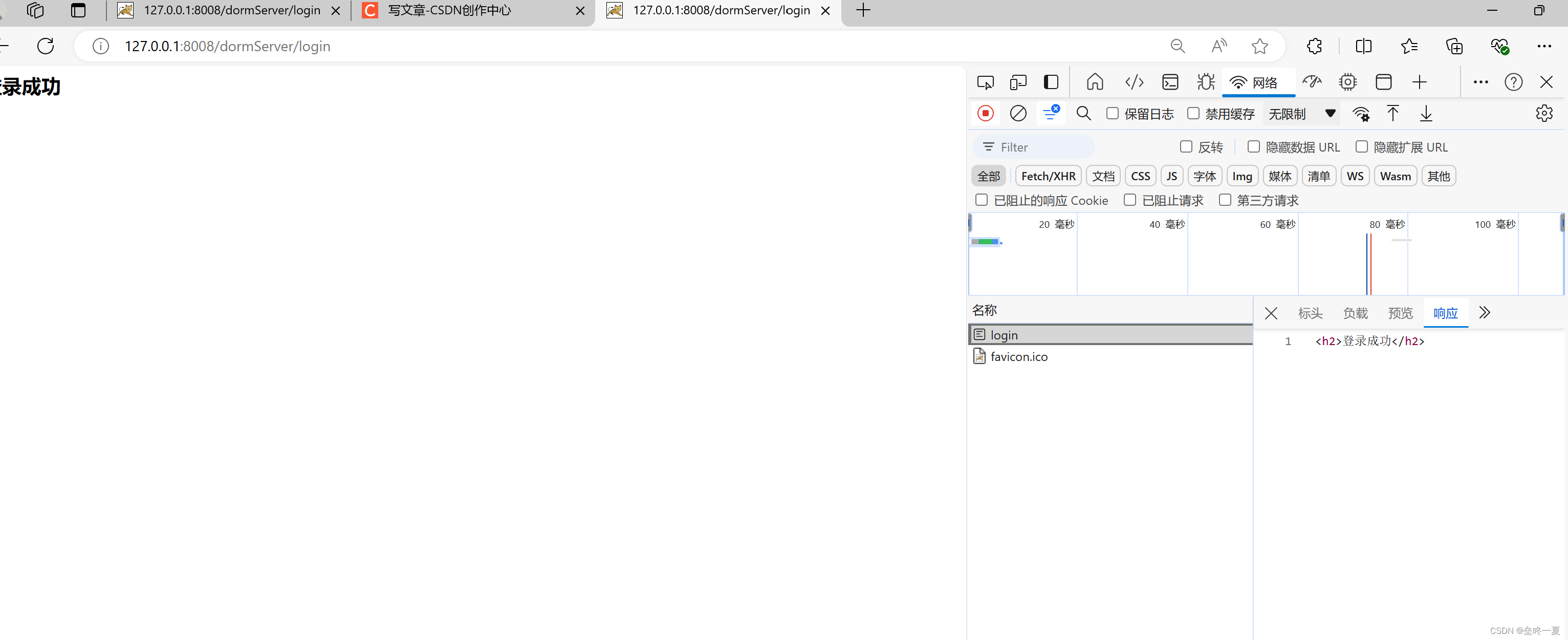Tick 已阻止请求 checkbox
Screen dimensions: 1568x640
tap(1130, 200)
